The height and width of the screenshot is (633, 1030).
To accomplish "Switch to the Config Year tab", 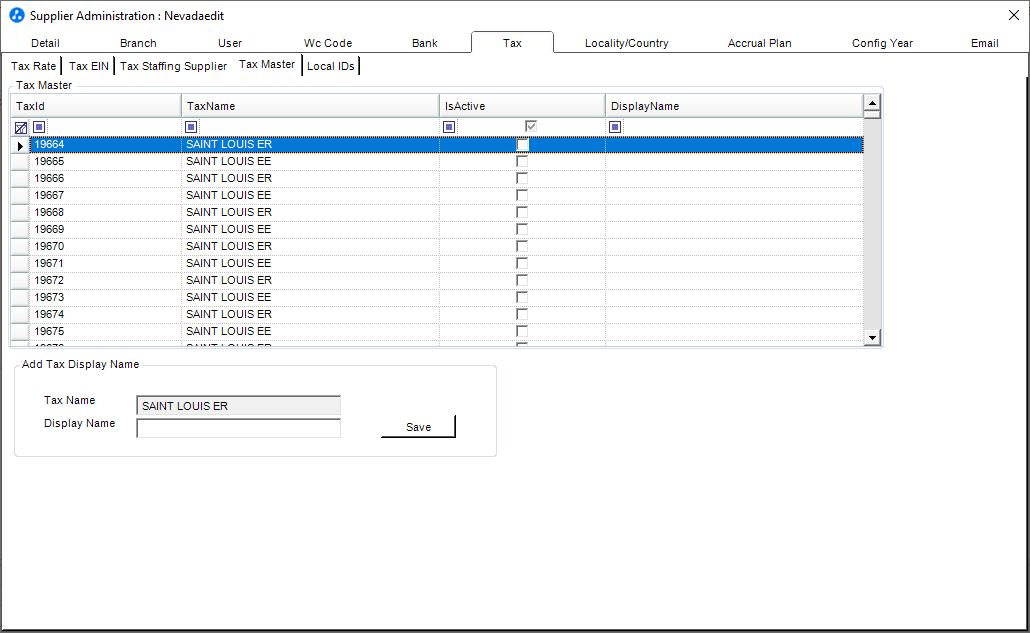I will 882,43.
